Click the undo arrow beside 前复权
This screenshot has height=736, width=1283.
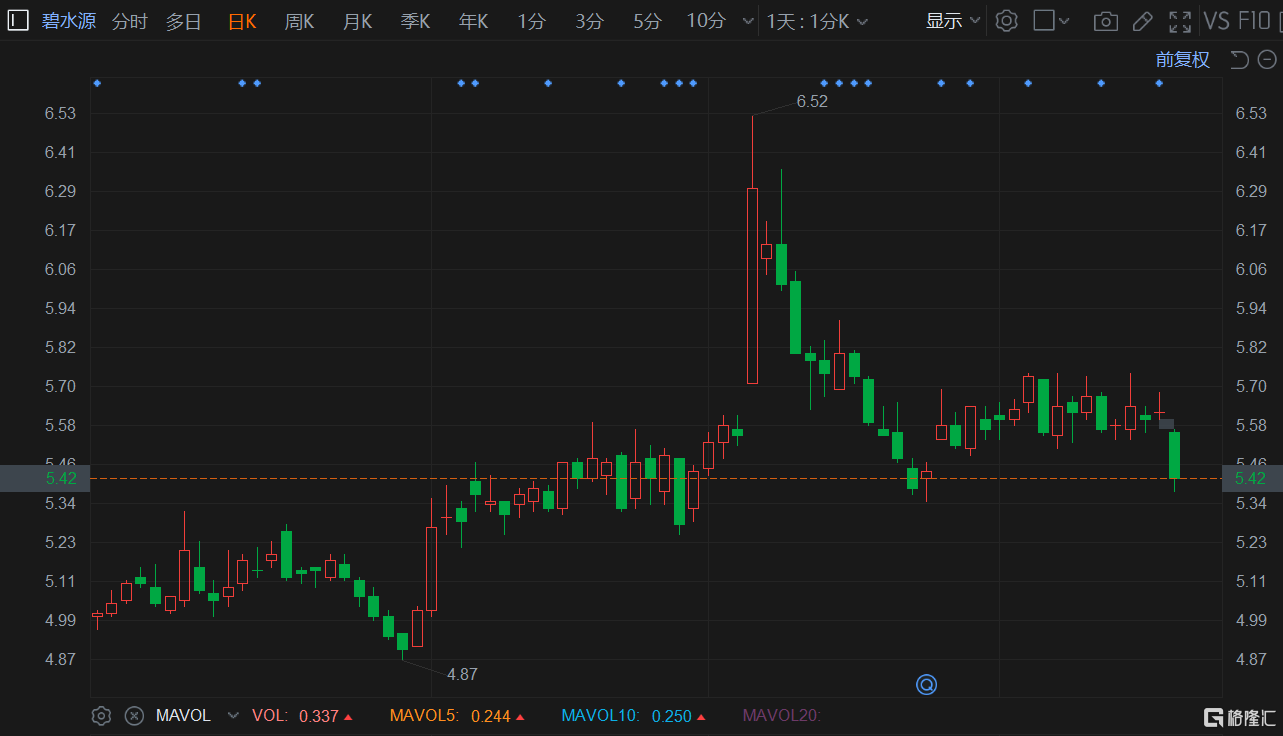point(1238,60)
